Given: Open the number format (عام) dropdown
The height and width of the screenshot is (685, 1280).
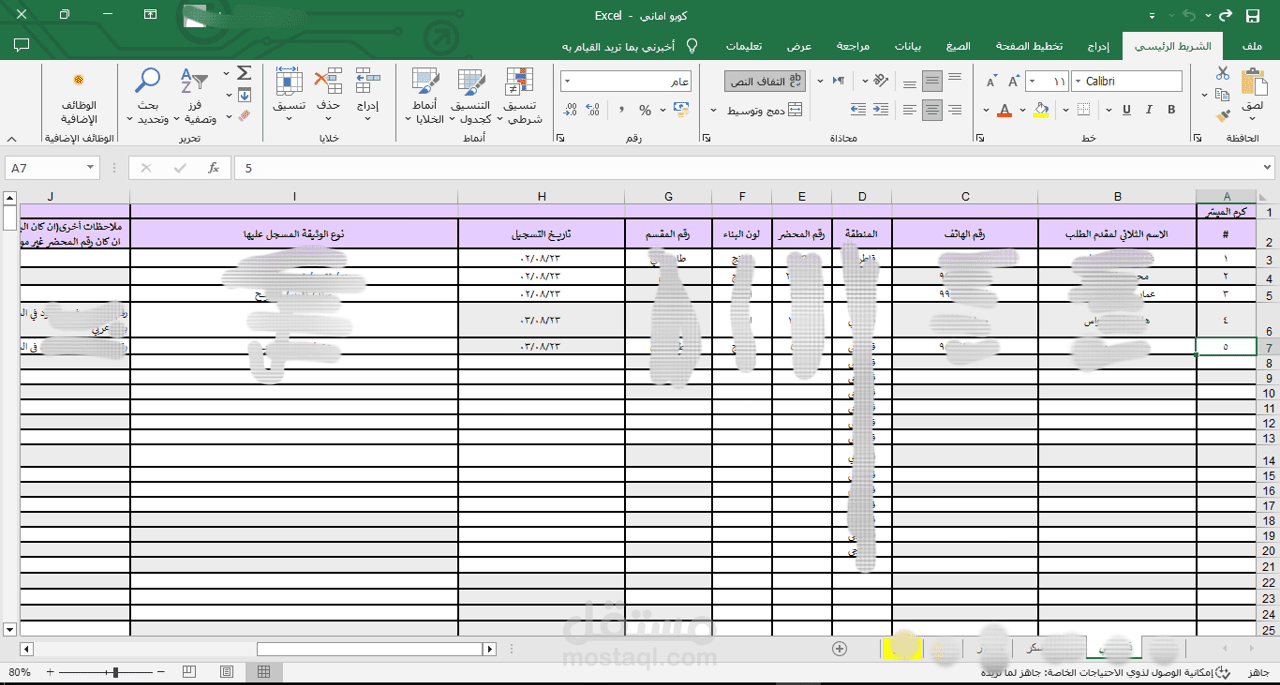Looking at the screenshot, I should (x=567, y=82).
